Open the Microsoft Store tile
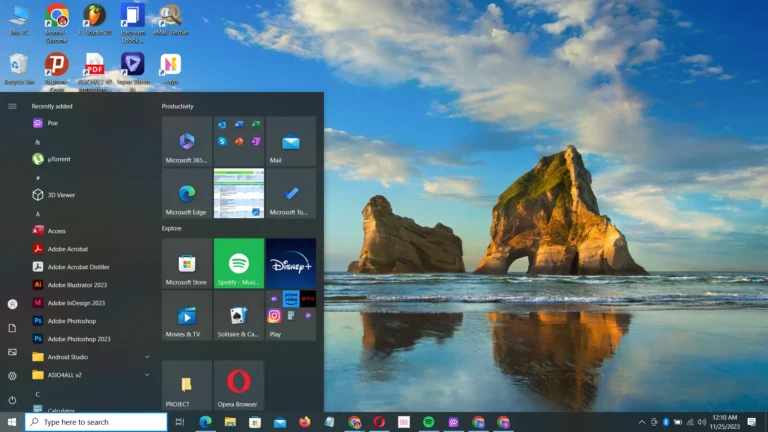This screenshot has width=768, height=432. pos(187,264)
